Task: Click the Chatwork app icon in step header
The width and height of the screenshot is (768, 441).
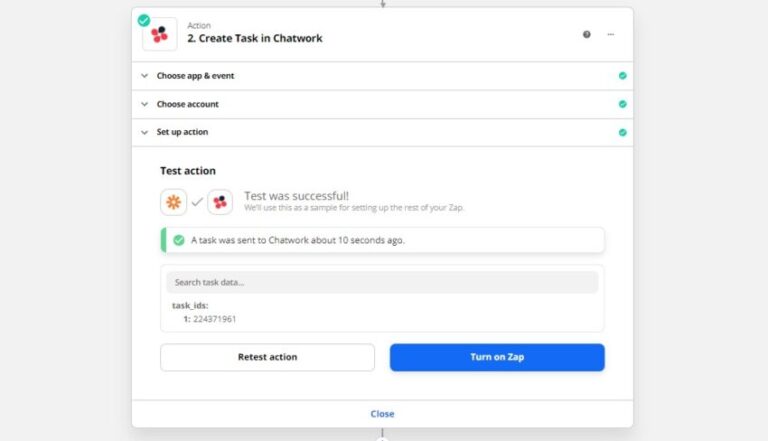Action: tap(160, 34)
